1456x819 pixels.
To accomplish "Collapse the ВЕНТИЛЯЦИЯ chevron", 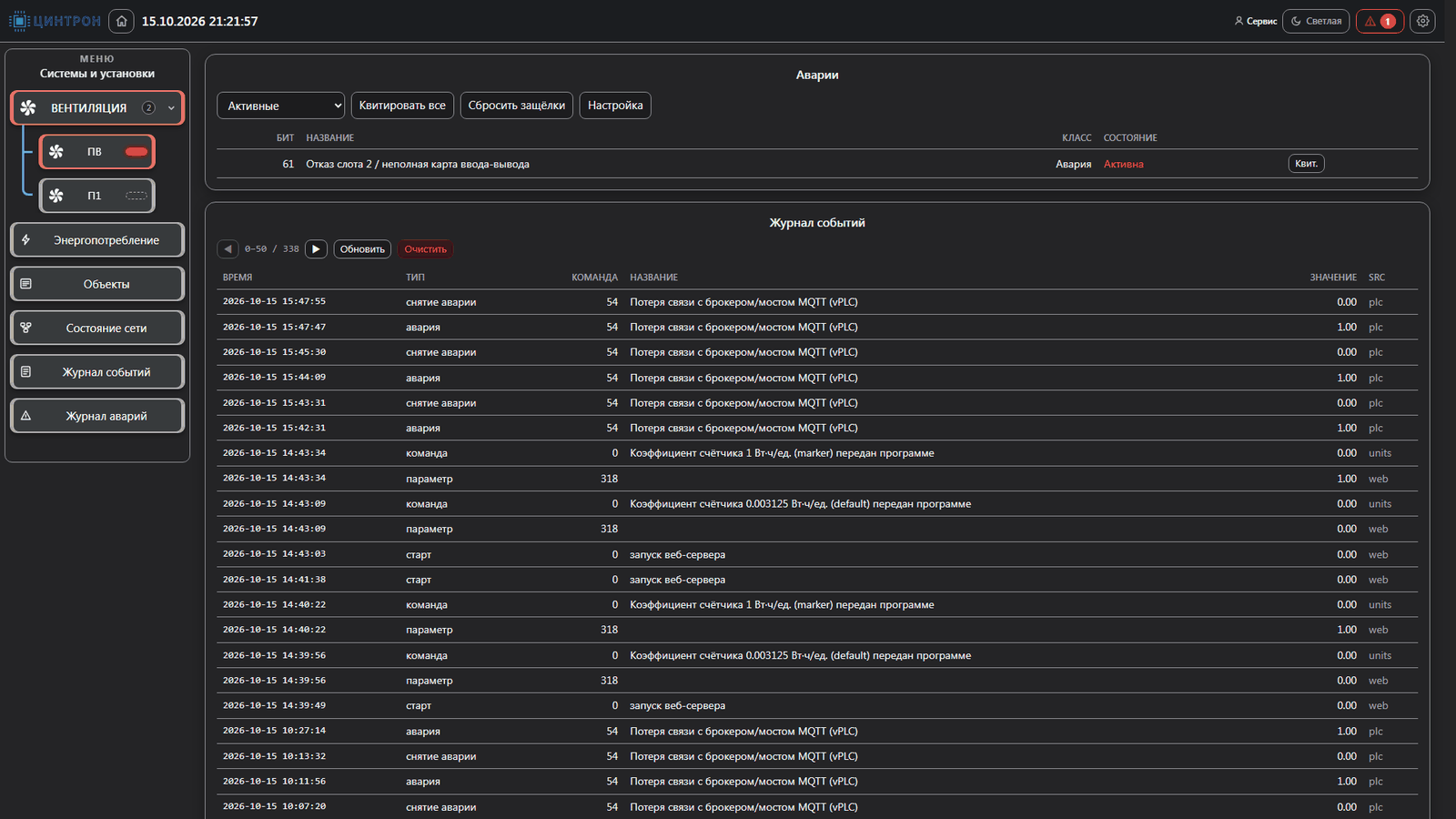I will (171, 108).
